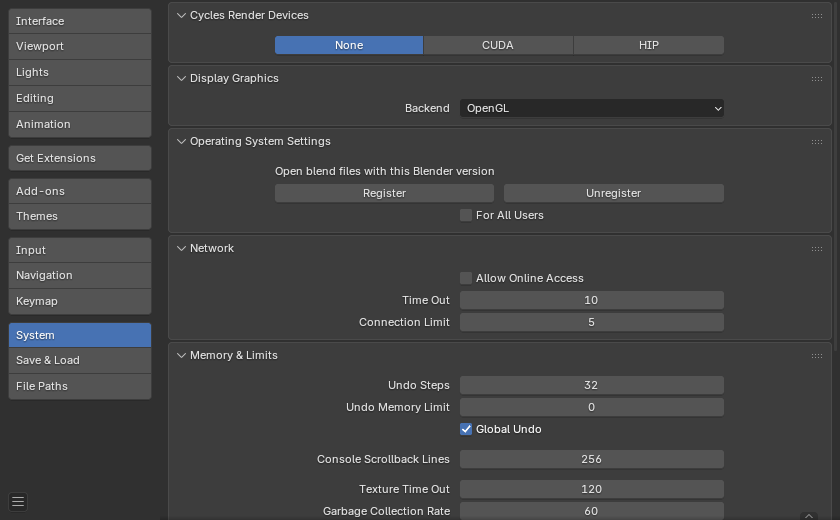The image size is (840, 520).
Task: Collapse the Operating System Settings panel
Action: click(x=181, y=141)
